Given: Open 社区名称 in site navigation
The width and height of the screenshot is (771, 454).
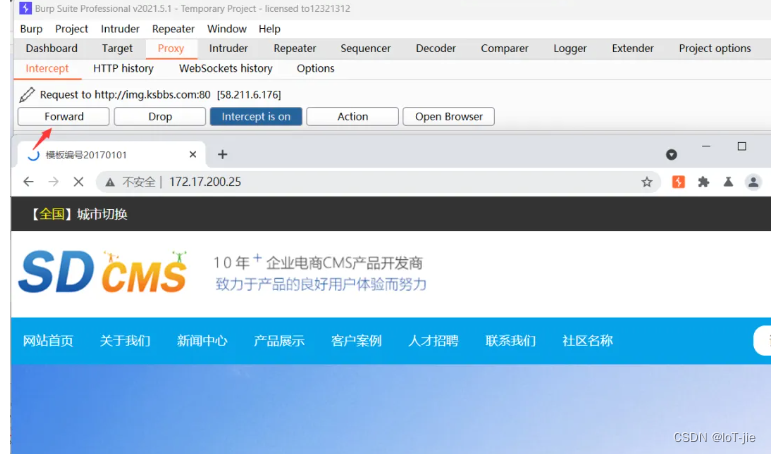Looking at the screenshot, I should 588,340.
